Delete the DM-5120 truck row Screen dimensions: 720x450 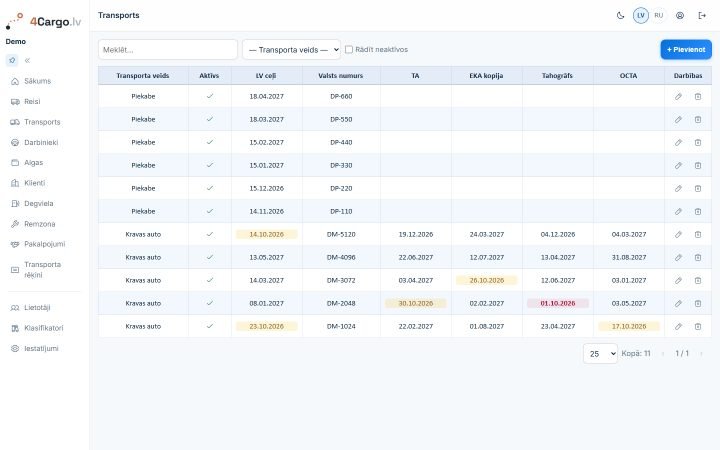[x=698, y=234]
